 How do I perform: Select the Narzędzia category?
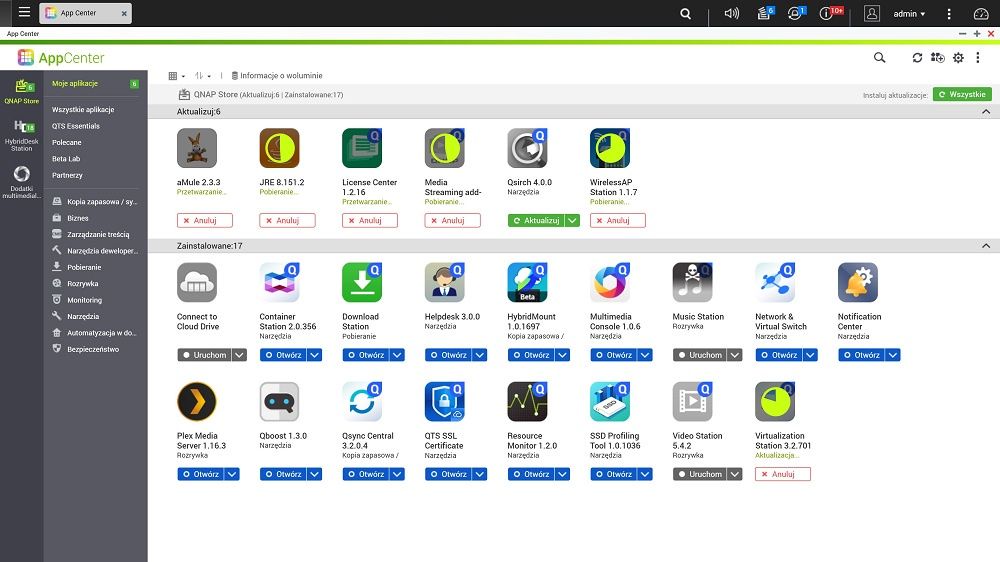click(83, 316)
